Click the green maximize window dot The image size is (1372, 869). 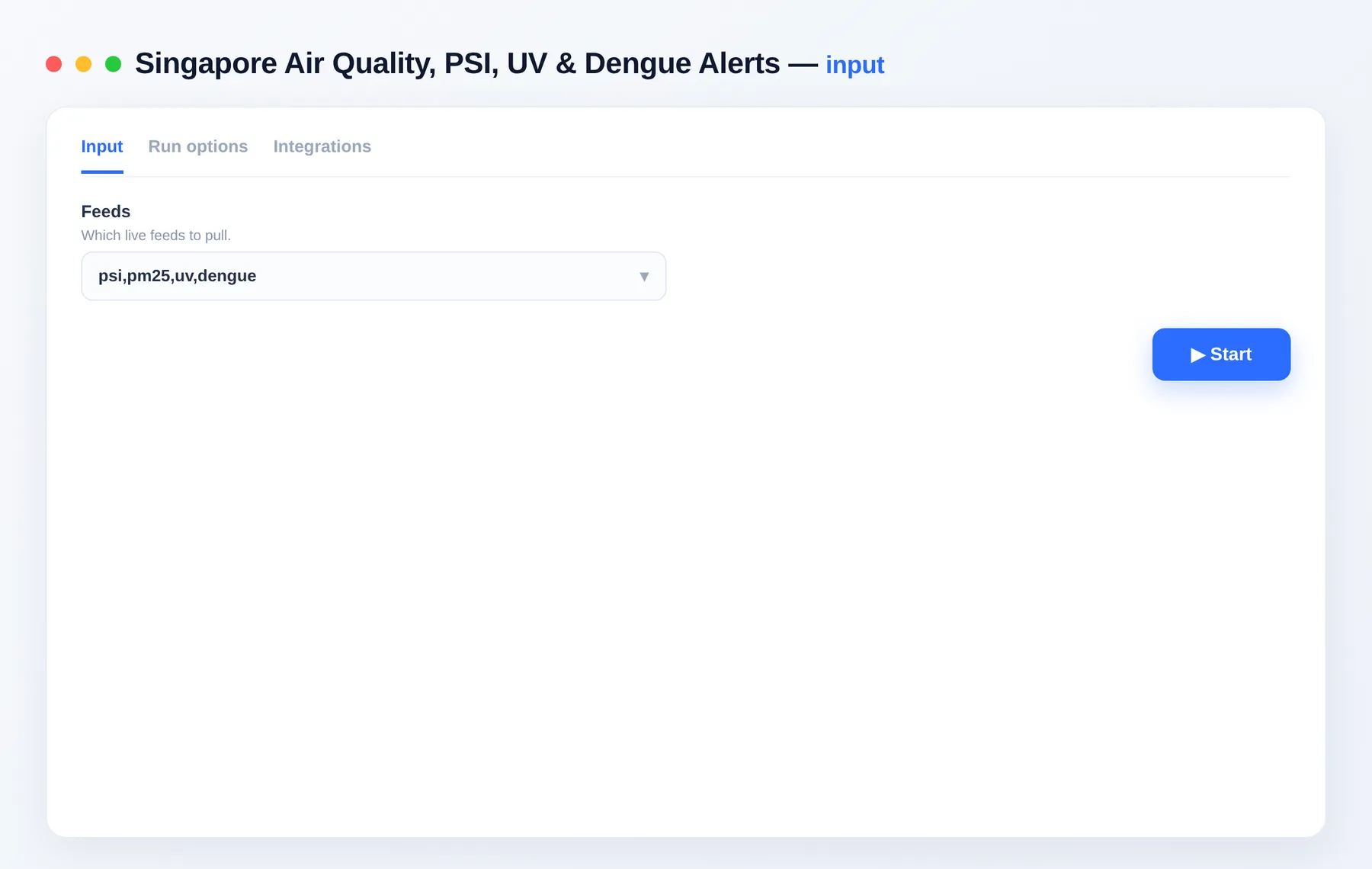point(113,64)
